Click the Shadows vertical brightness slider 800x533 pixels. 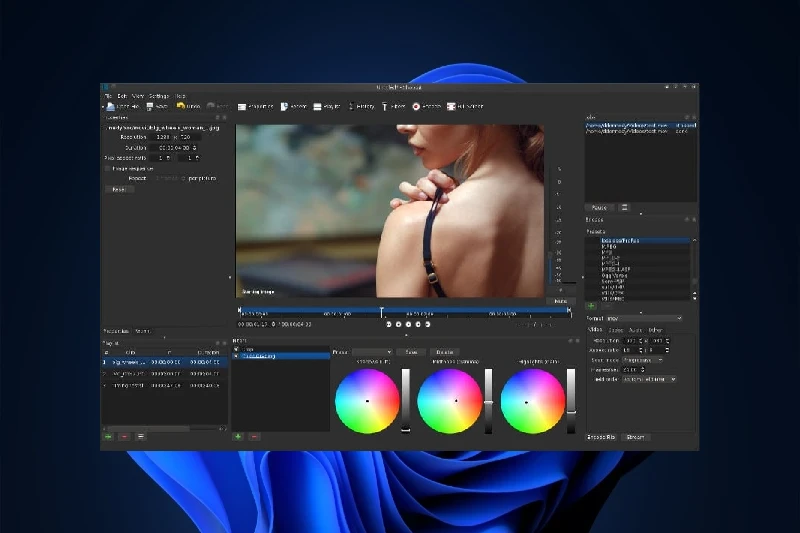(x=406, y=401)
